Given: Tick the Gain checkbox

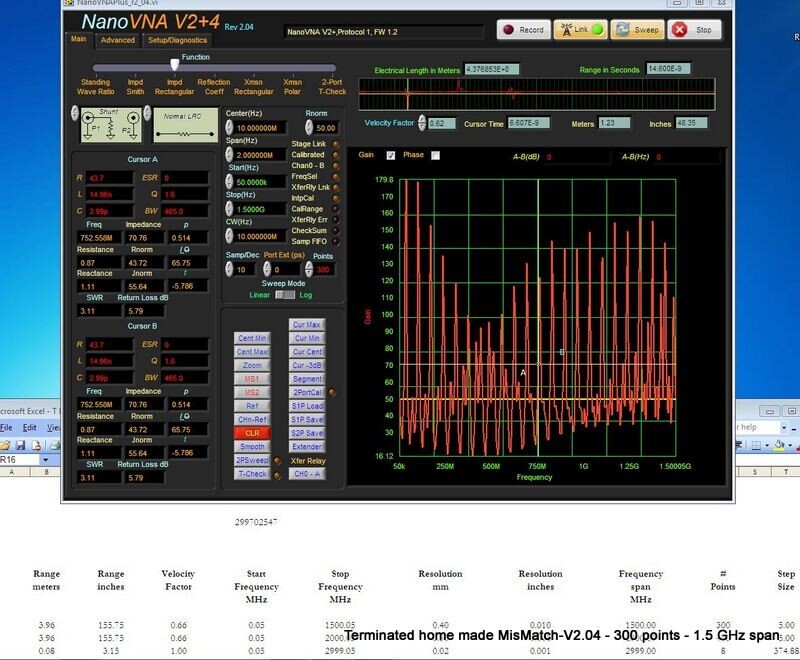Looking at the screenshot, I should point(391,156).
